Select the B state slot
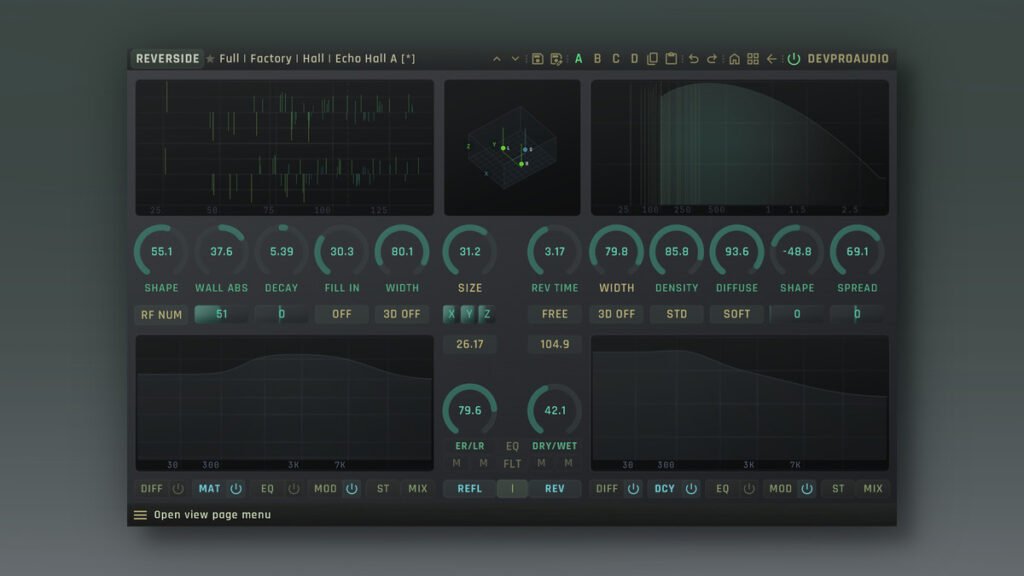The height and width of the screenshot is (576, 1024). (x=597, y=59)
